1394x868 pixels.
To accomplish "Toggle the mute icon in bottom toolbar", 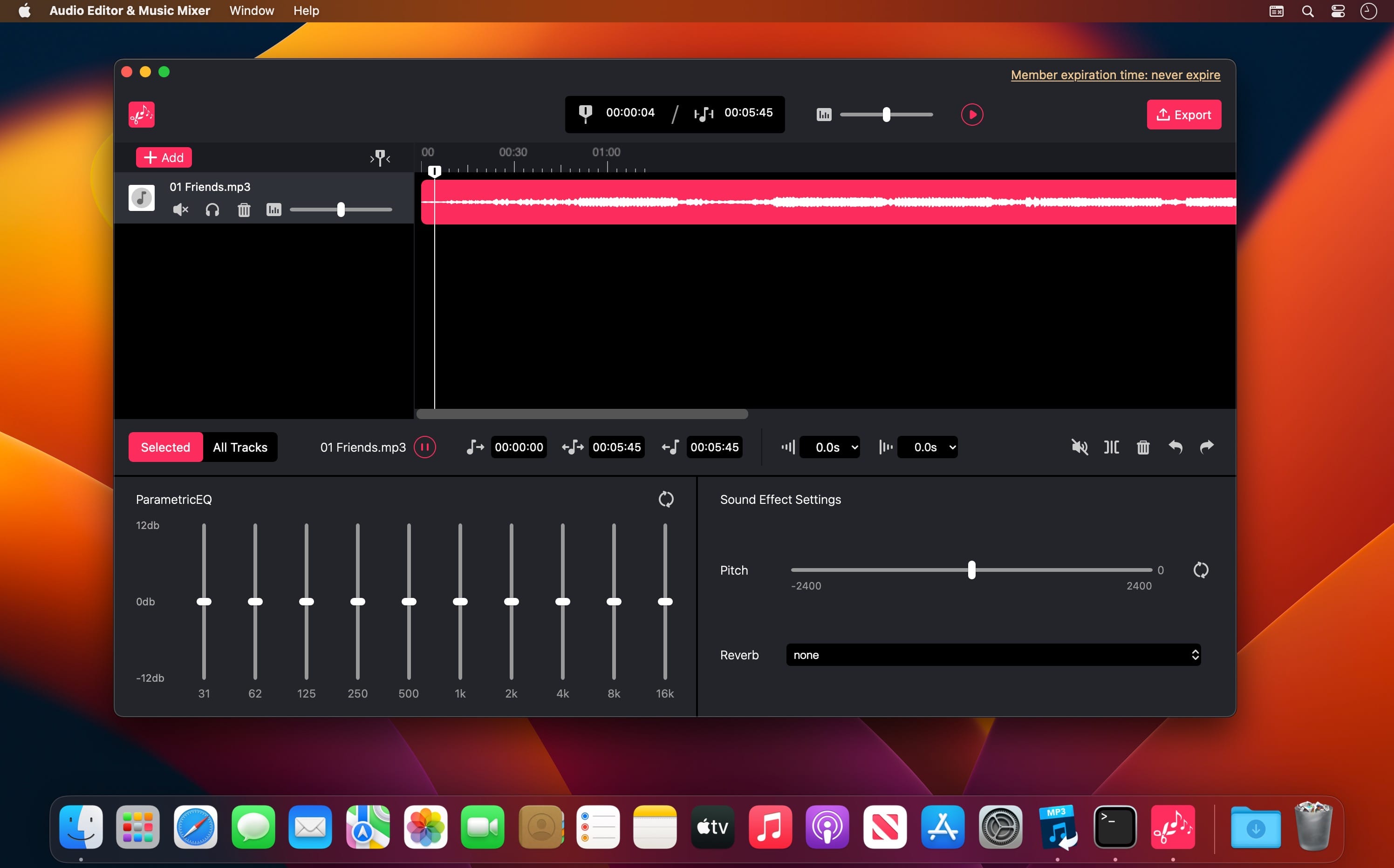I will (1080, 447).
